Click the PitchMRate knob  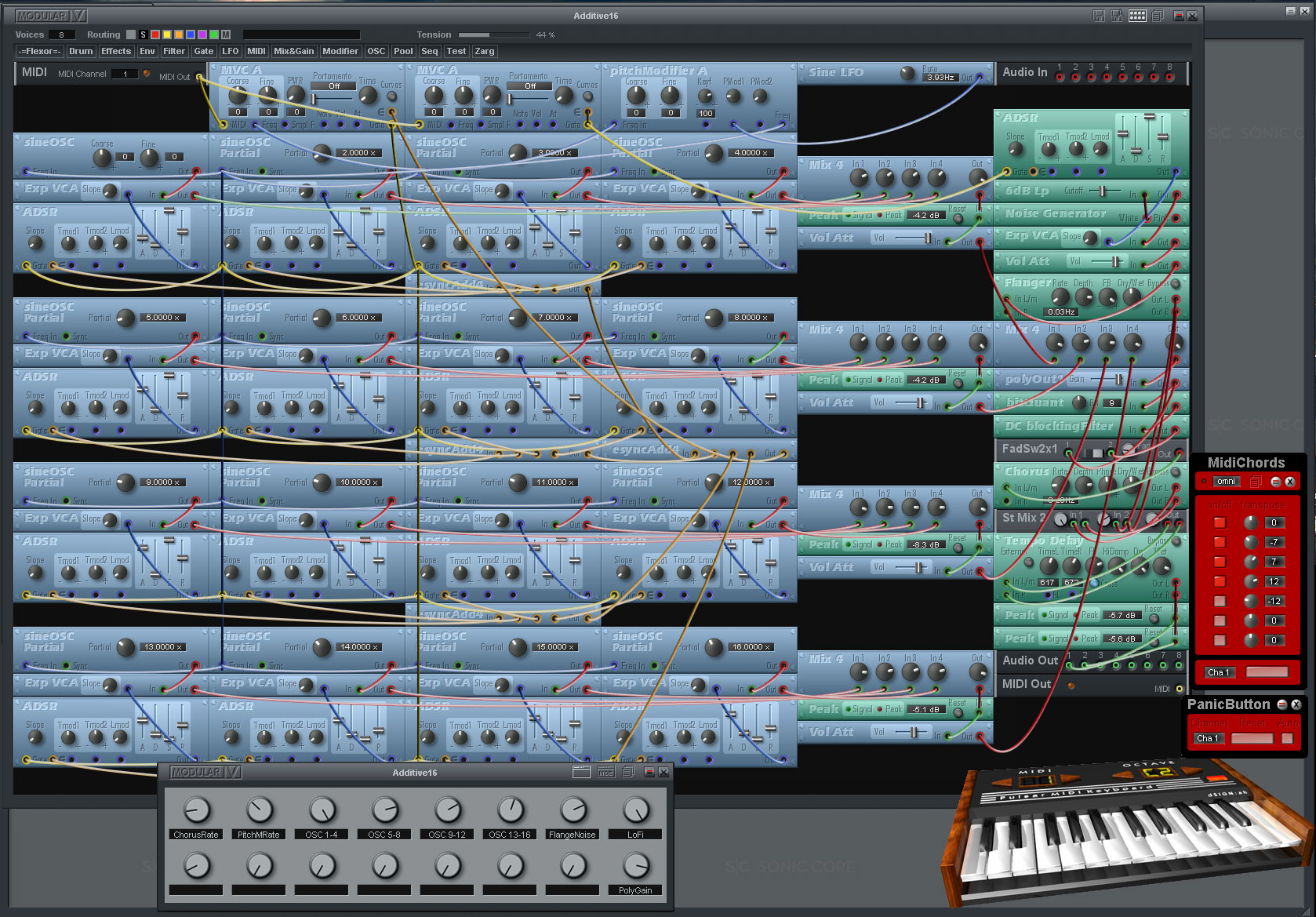point(260,810)
